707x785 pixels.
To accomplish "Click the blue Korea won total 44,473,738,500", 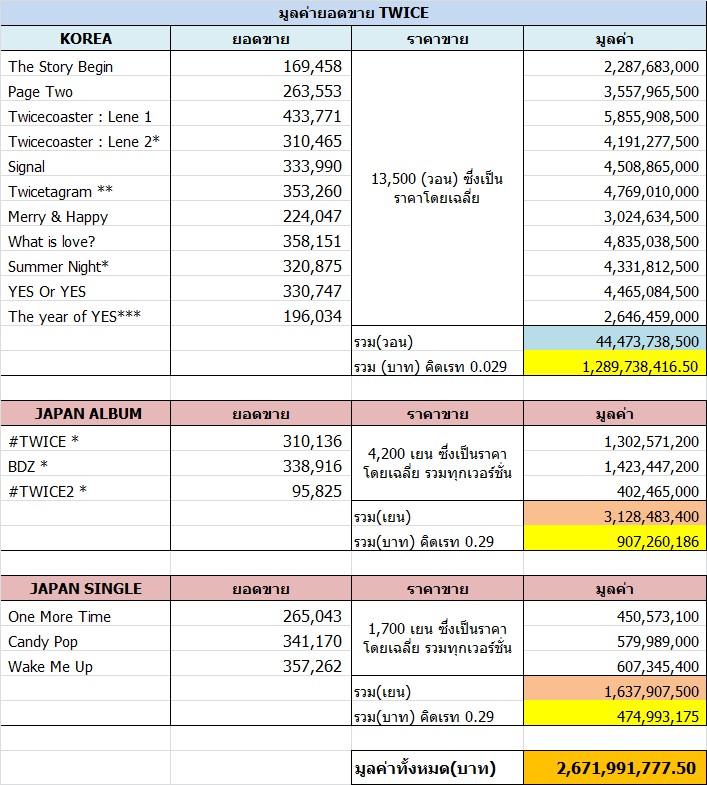I will (614, 341).
